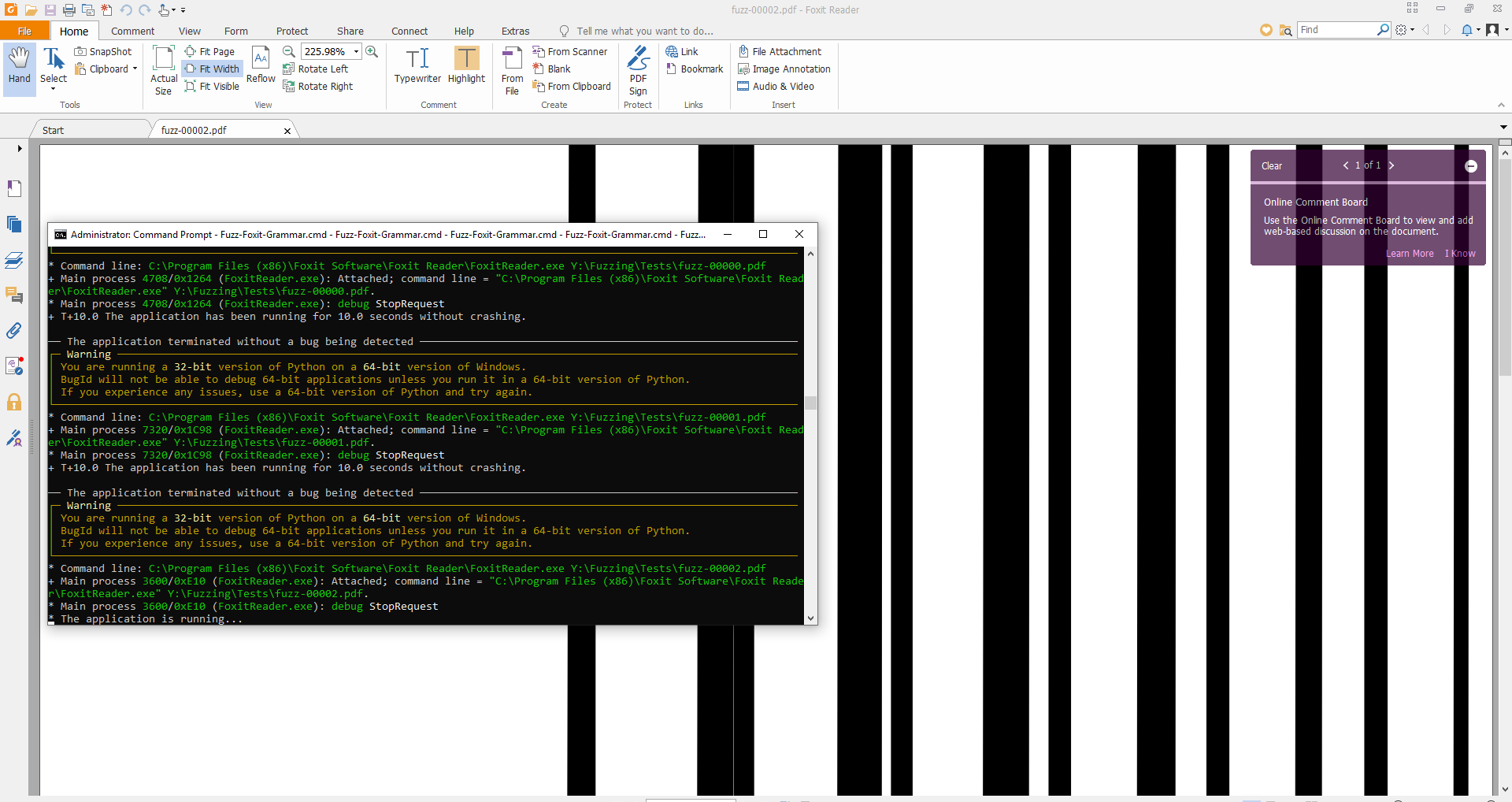Open the Security lock side panel
Screen dimensions: 1512x802
tap(14, 403)
